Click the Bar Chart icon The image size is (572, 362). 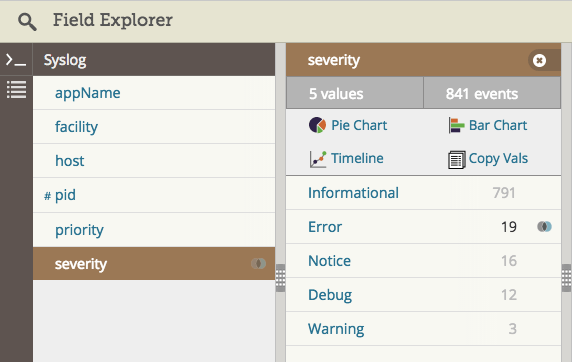point(456,126)
